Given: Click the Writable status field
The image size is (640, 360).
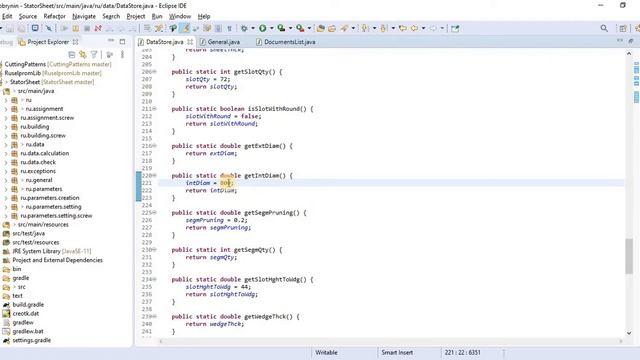Looking at the screenshot, I should coord(326,352).
